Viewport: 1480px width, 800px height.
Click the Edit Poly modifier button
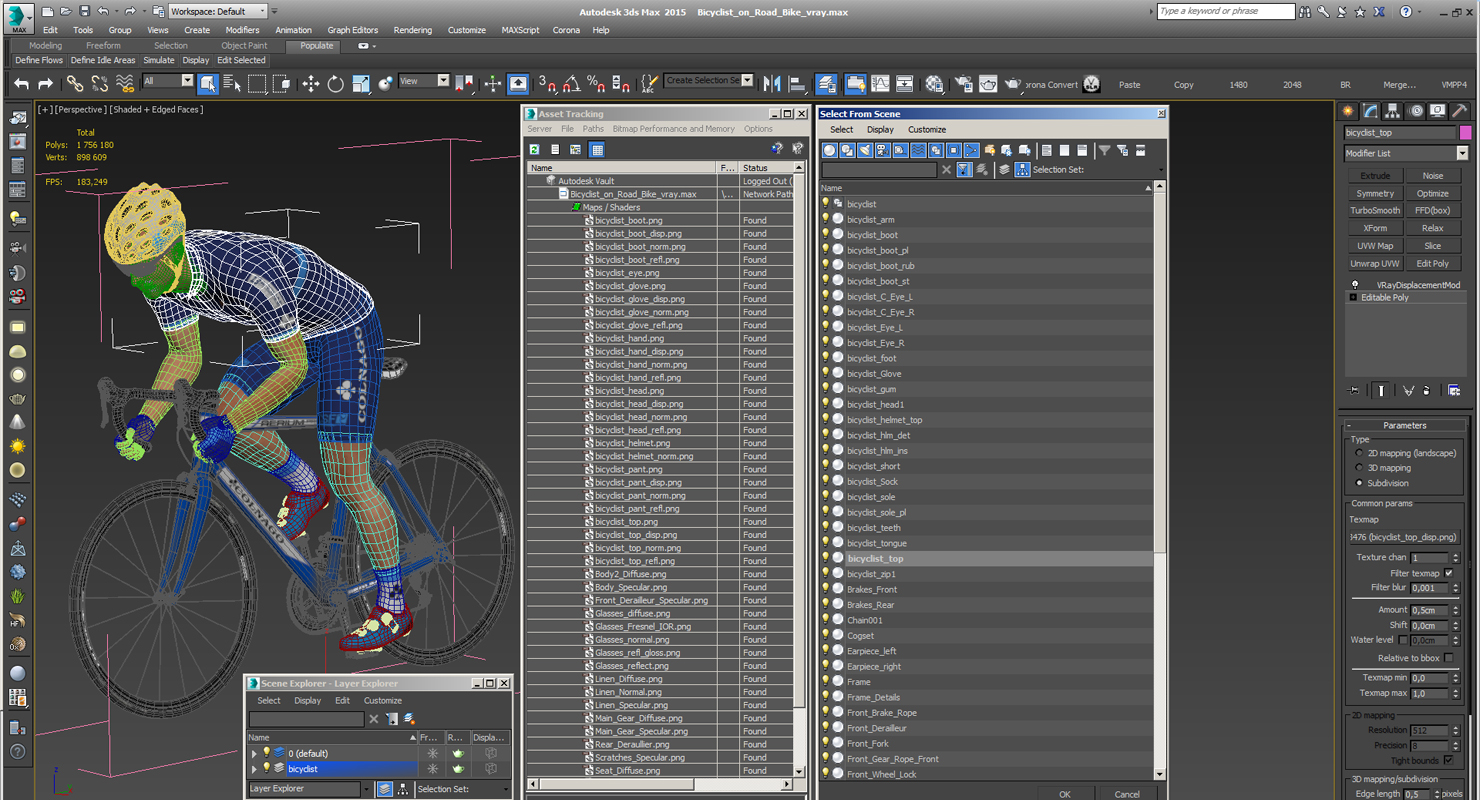click(x=1433, y=264)
